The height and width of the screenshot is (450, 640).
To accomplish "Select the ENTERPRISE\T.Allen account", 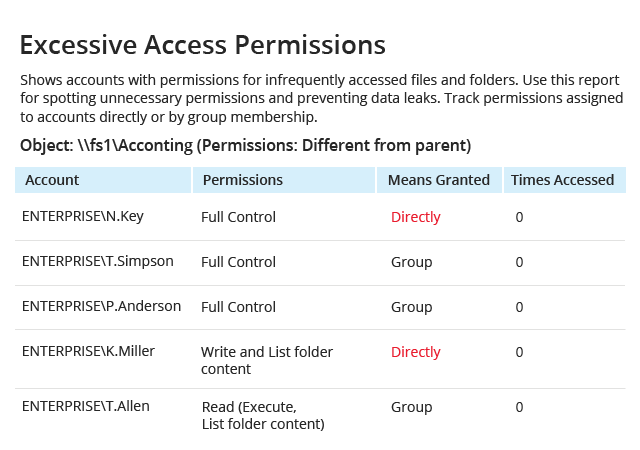I will point(86,406).
